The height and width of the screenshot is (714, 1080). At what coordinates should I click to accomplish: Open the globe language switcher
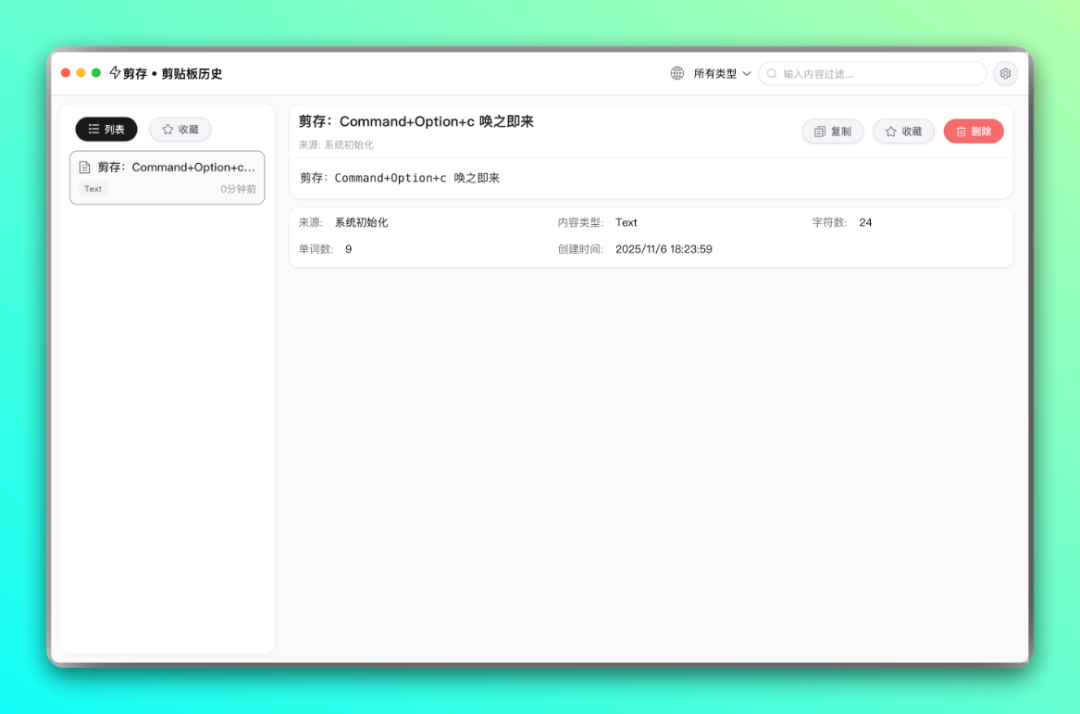[677, 73]
